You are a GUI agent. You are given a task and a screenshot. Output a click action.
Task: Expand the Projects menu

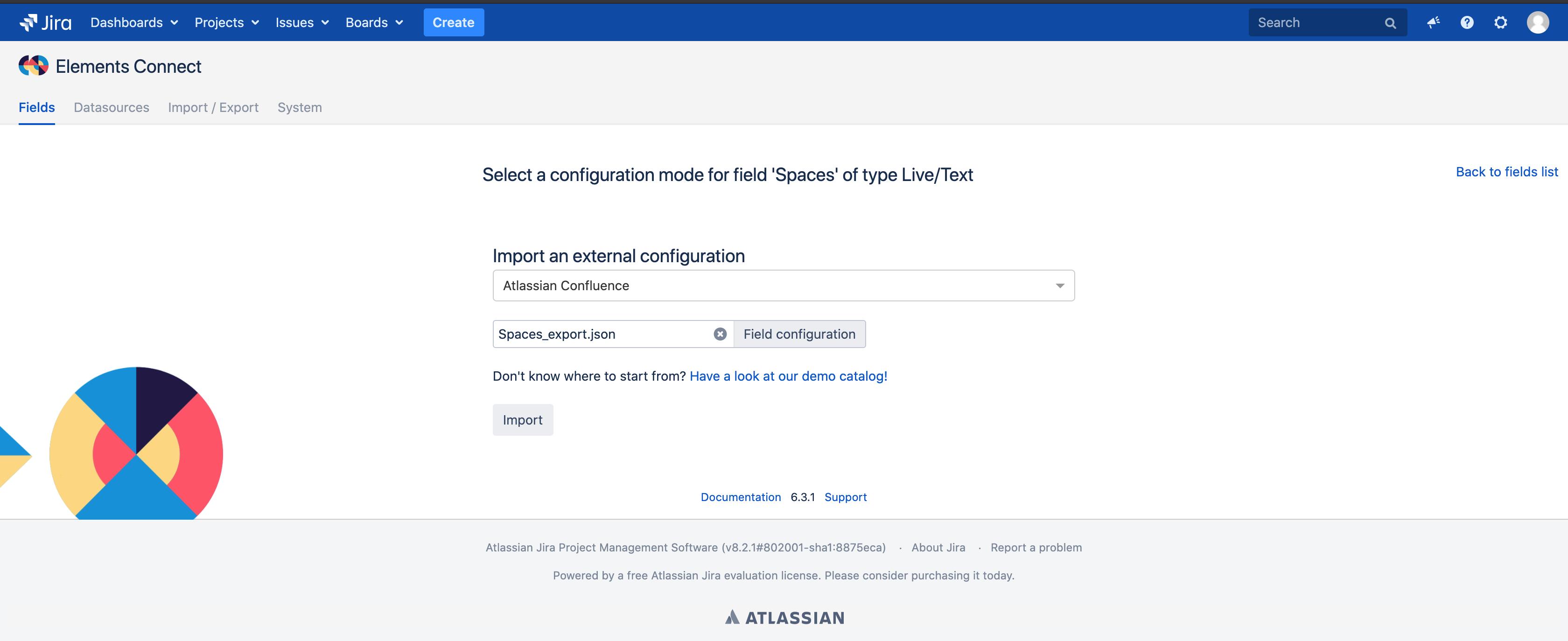(226, 22)
